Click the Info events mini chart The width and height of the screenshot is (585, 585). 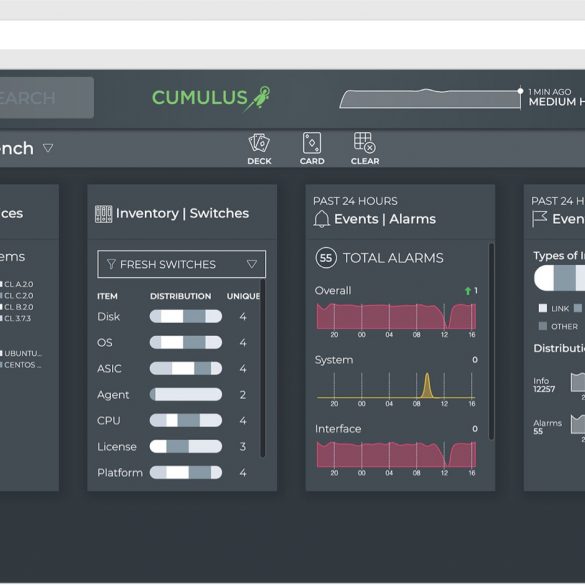[x=578, y=382]
